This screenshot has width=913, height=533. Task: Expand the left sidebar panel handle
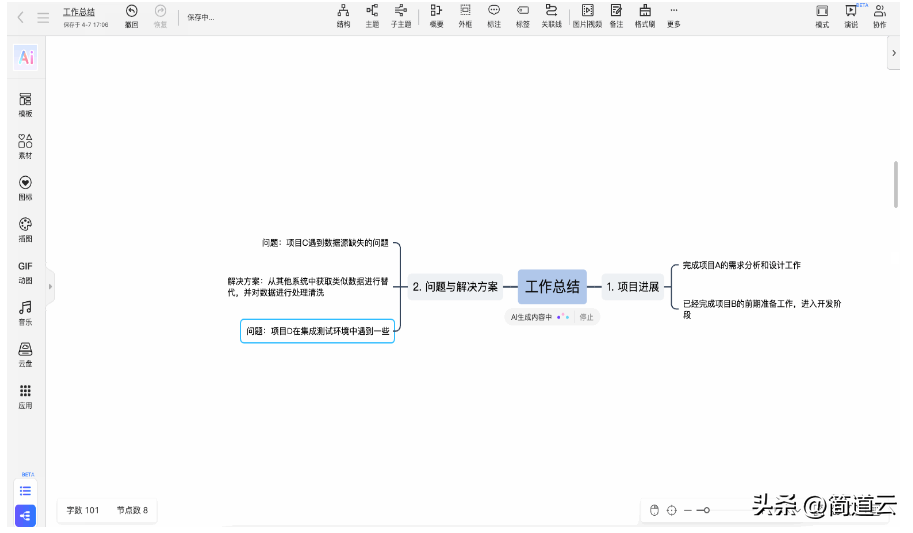click(x=51, y=287)
